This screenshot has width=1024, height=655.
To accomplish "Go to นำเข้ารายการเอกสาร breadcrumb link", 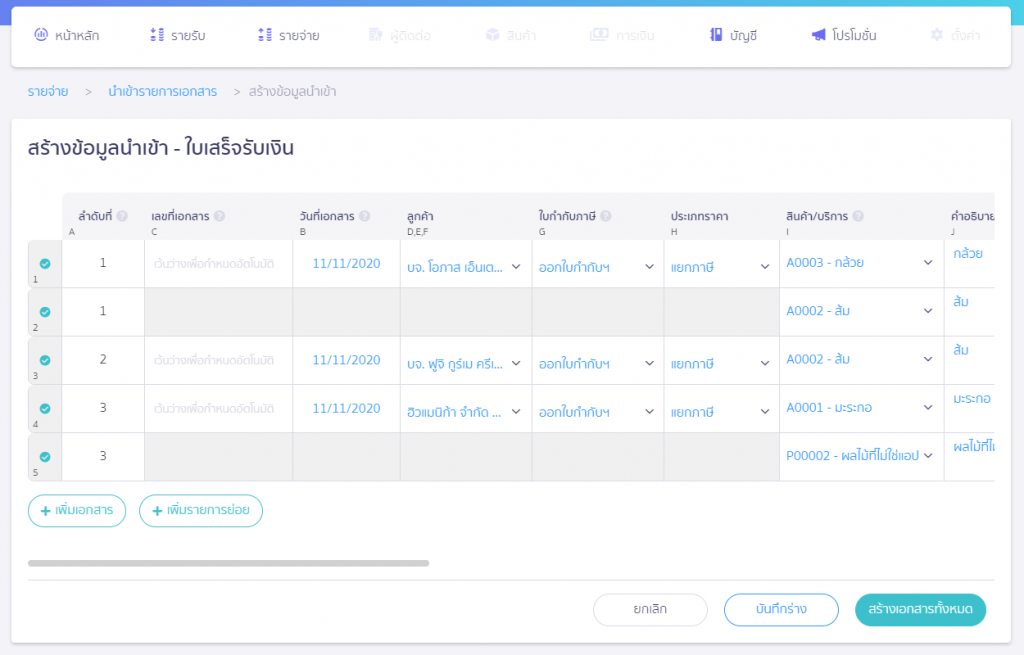I will click(162, 92).
